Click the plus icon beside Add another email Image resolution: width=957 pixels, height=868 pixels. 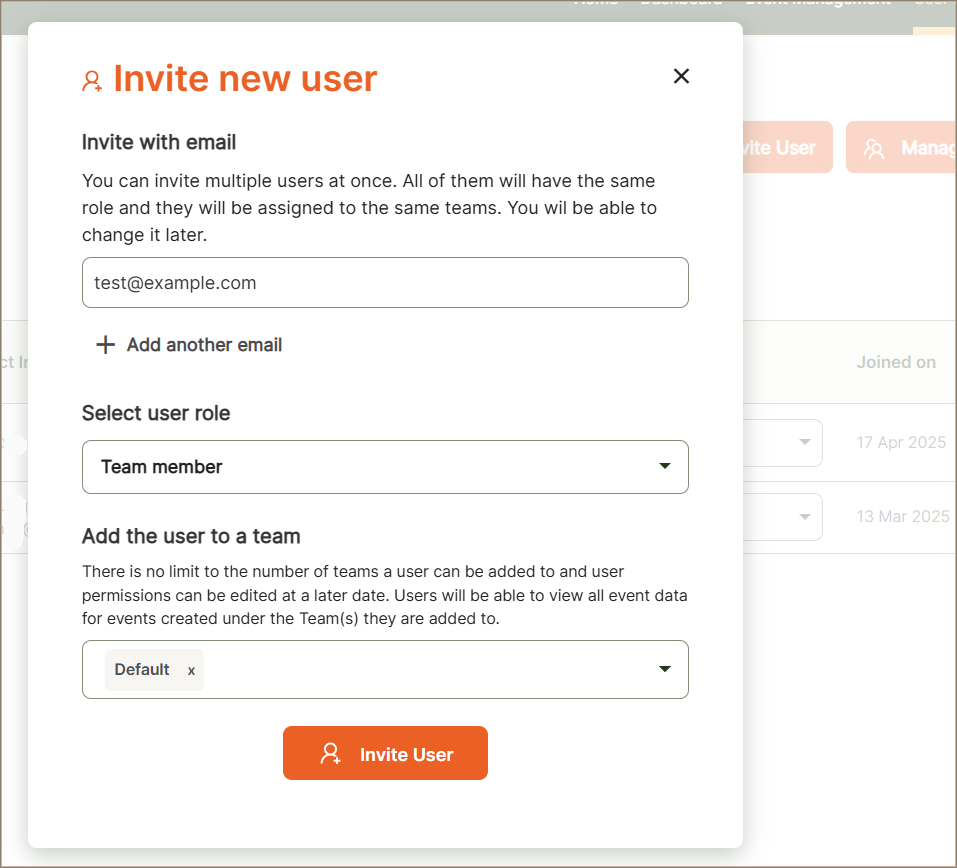point(106,345)
